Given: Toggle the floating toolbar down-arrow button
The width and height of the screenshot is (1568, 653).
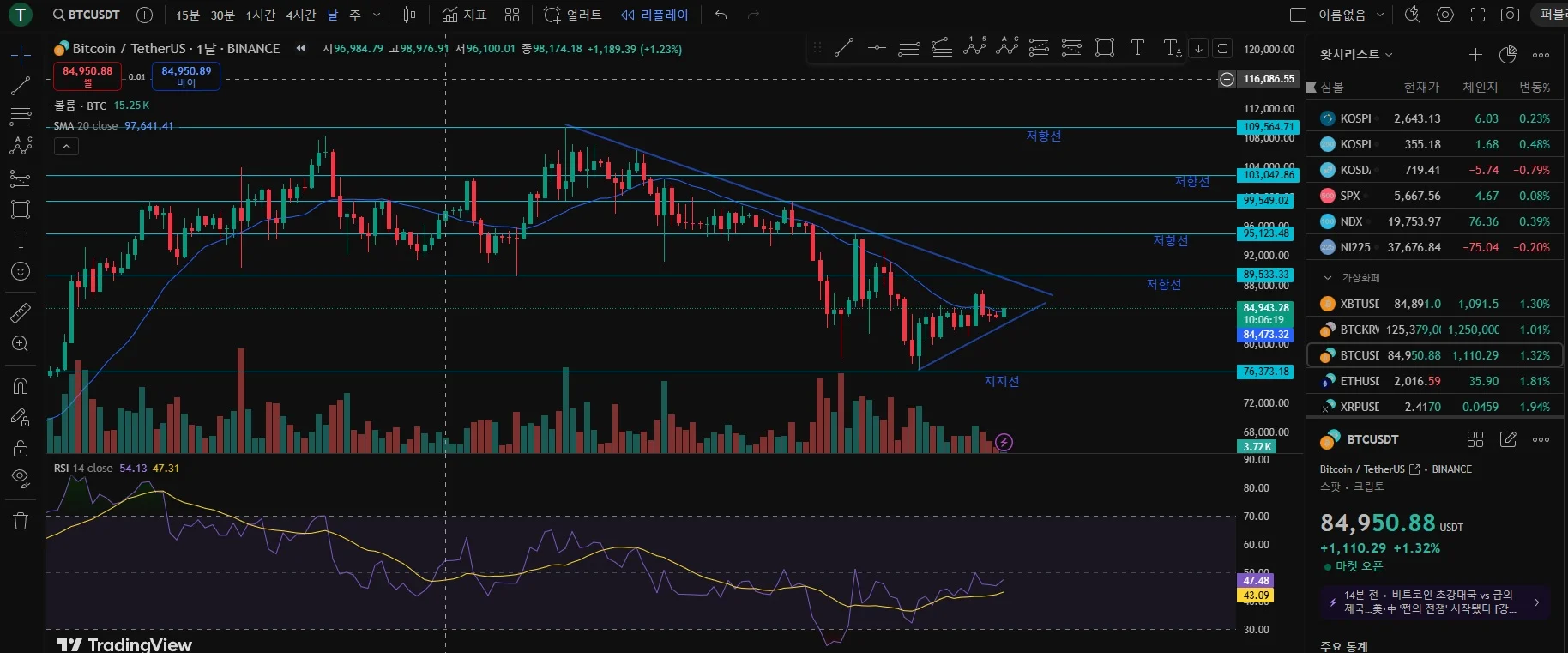Looking at the screenshot, I should (x=1198, y=48).
